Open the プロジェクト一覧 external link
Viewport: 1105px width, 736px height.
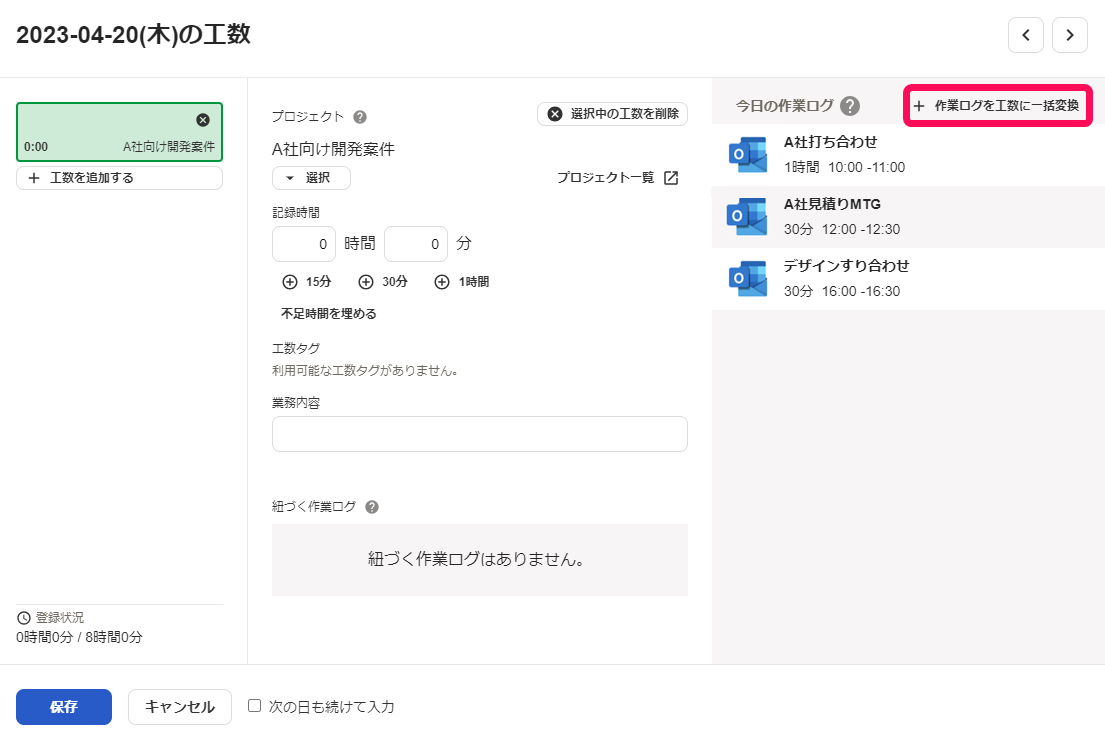coord(617,178)
